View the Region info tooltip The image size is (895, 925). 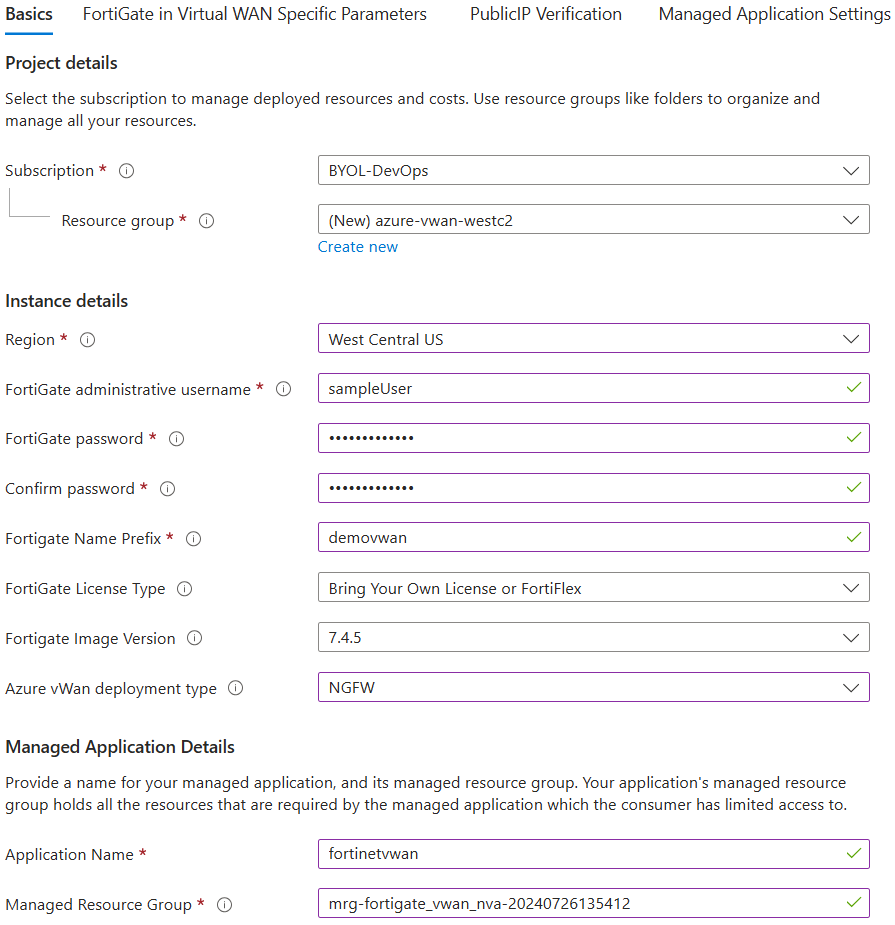[x=87, y=340]
